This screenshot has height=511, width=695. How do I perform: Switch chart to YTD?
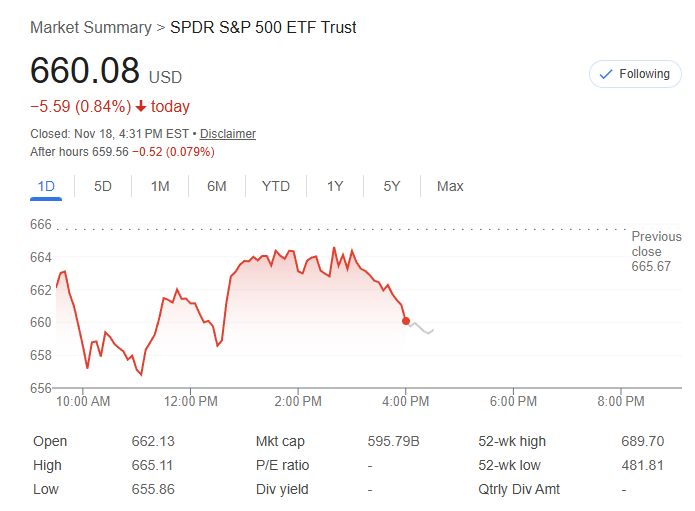click(x=276, y=186)
